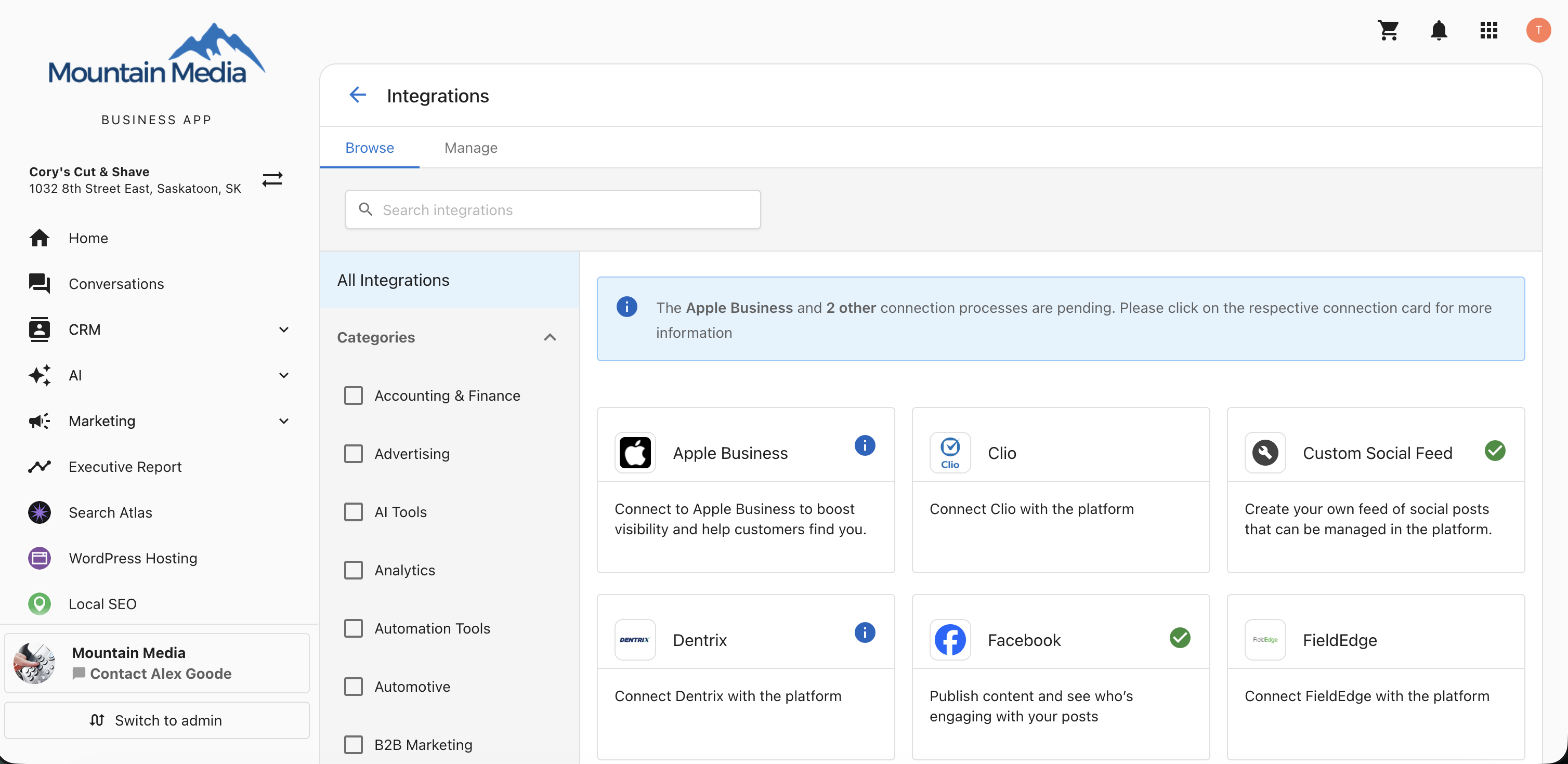
Task: Click the Facebook connected checkmark
Action: tap(1180, 638)
